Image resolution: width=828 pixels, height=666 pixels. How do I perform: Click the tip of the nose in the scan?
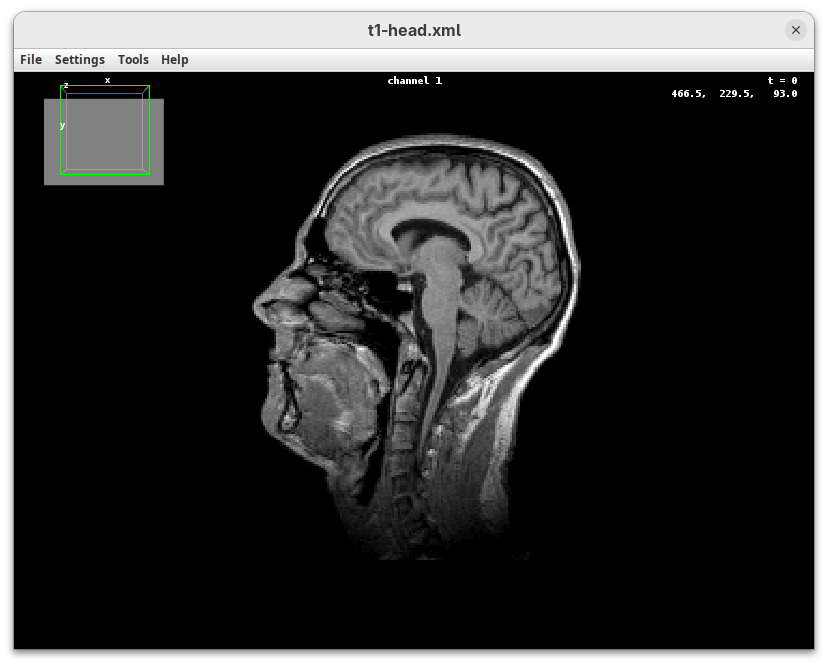pyautogui.click(x=259, y=303)
